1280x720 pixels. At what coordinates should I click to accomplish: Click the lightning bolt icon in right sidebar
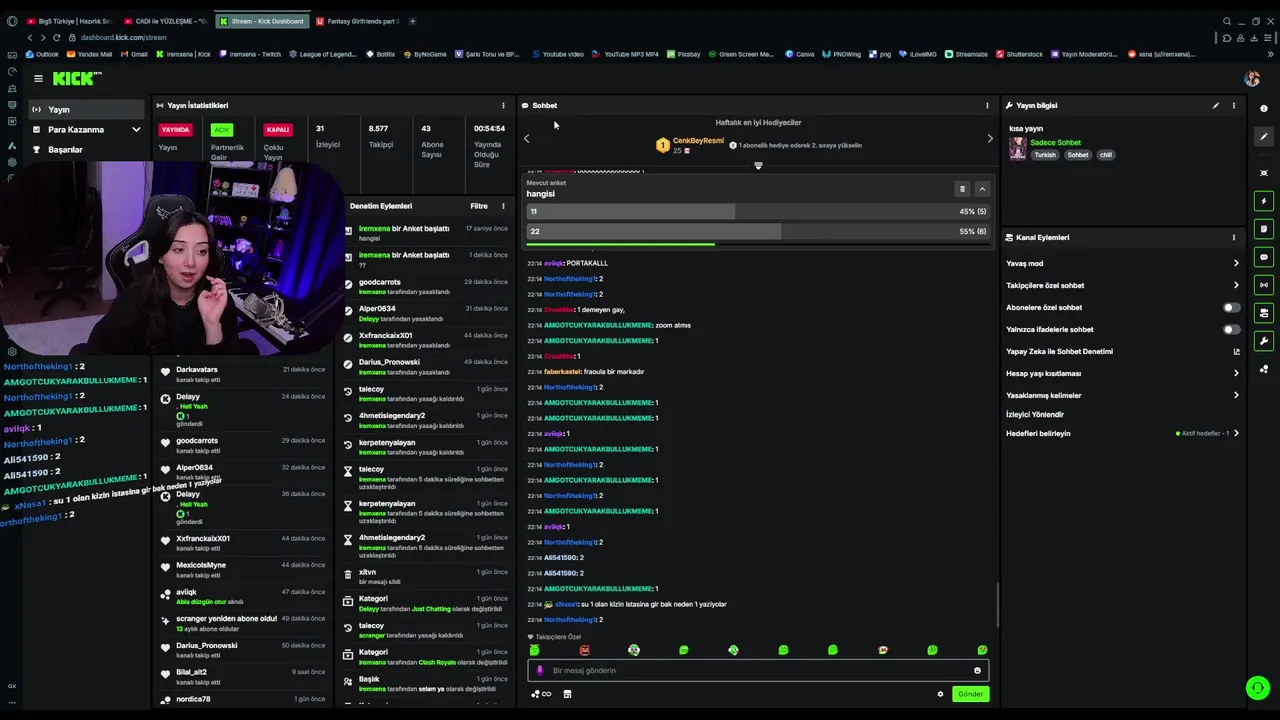click(1264, 201)
